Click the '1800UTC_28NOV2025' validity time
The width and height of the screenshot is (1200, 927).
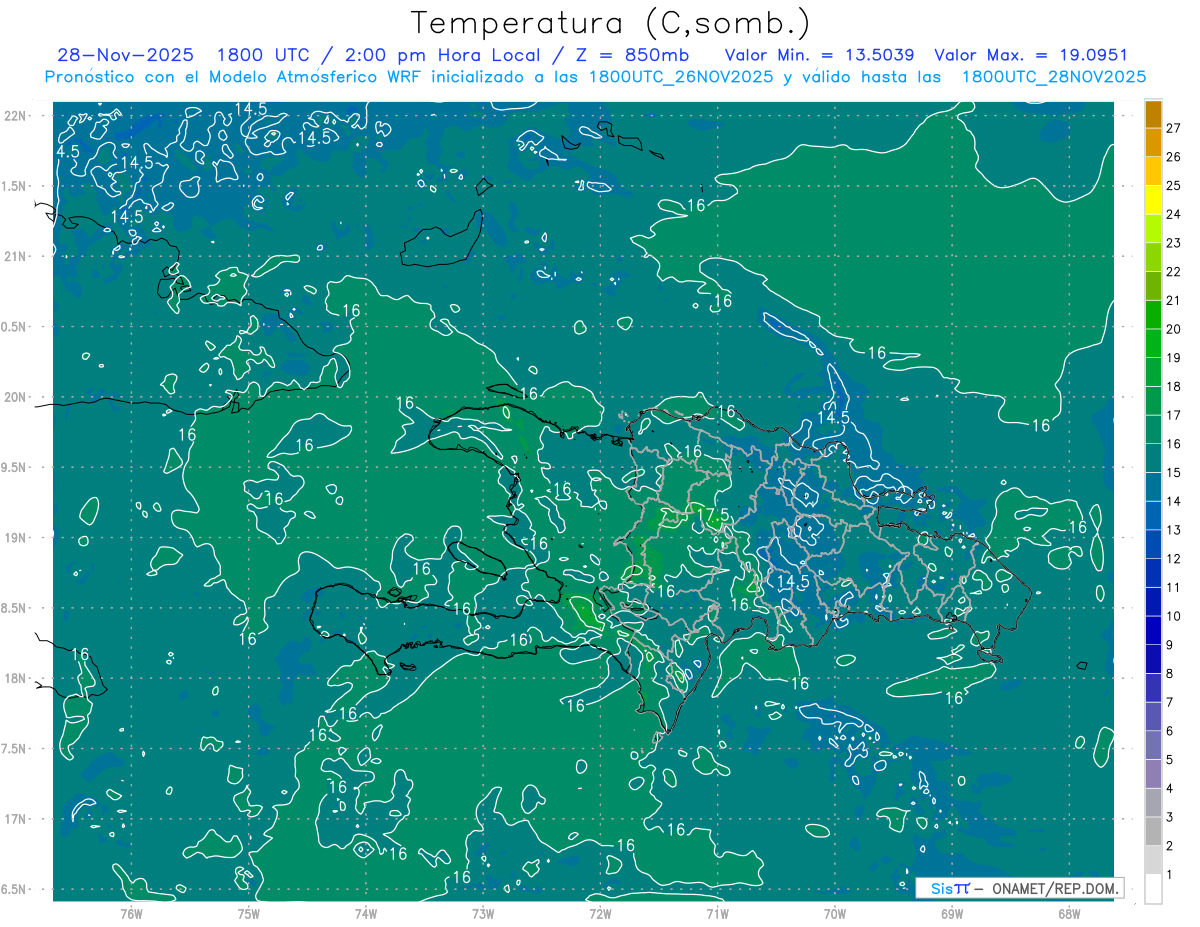[x=1053, y=77]
